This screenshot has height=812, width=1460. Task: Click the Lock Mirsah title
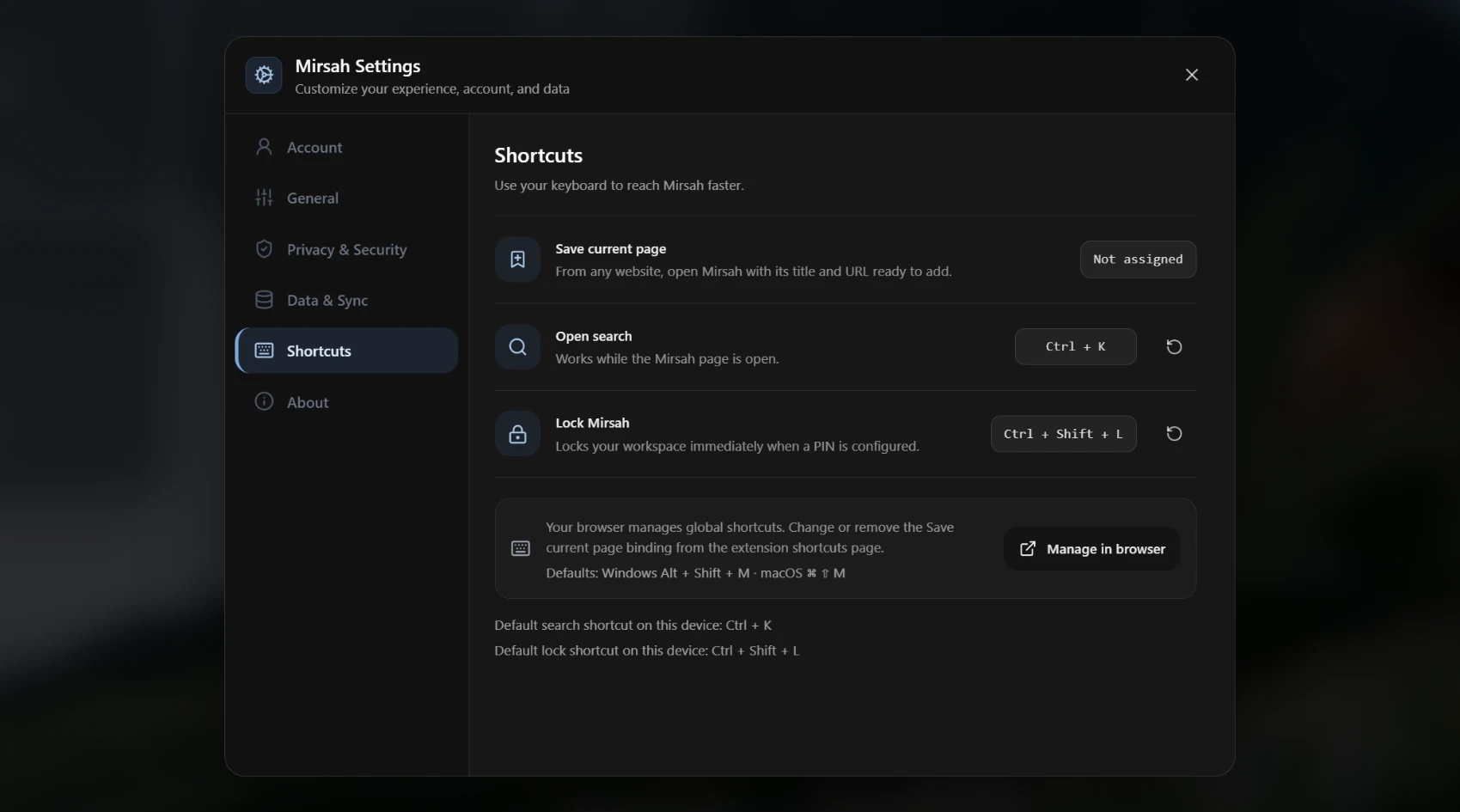(x=592, y=423)
